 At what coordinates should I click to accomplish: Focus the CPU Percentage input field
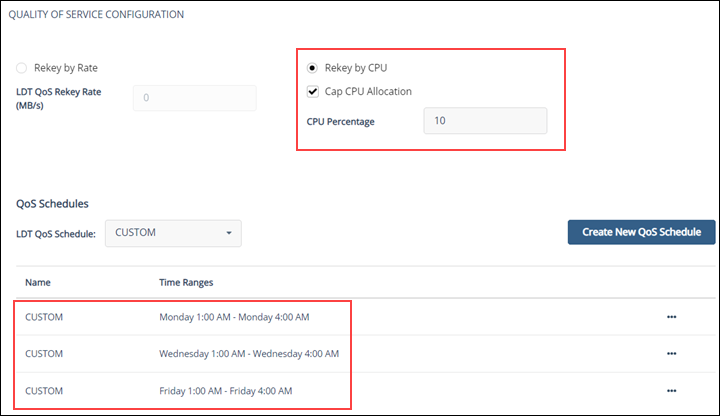[x=485, y=120]
